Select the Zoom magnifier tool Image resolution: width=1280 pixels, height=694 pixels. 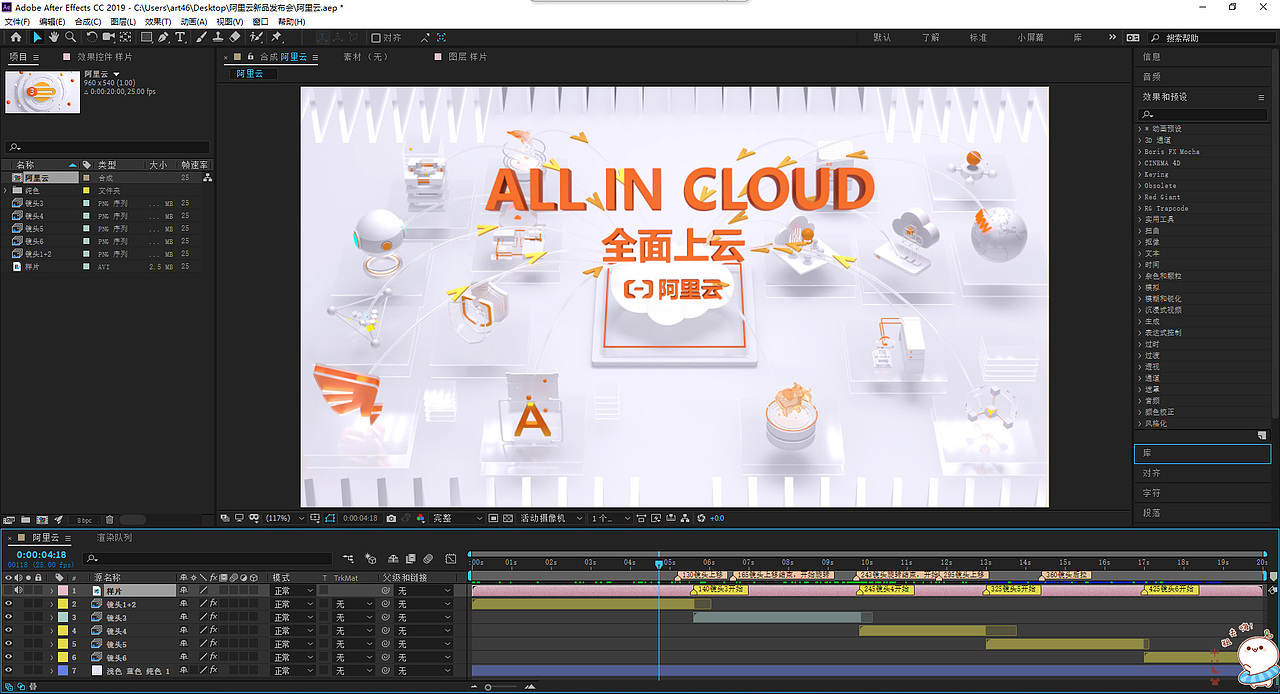[x=70, y=37]
